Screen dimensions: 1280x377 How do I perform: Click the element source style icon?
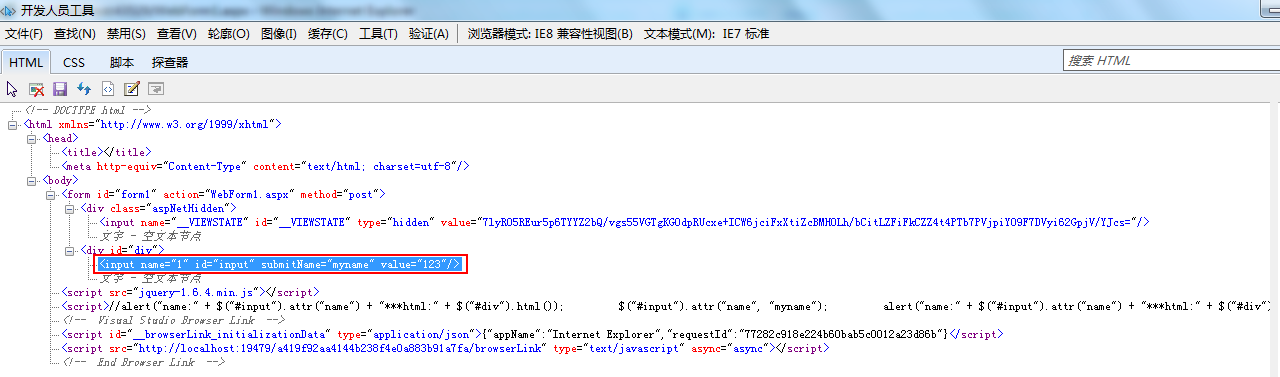pos(108,89)
